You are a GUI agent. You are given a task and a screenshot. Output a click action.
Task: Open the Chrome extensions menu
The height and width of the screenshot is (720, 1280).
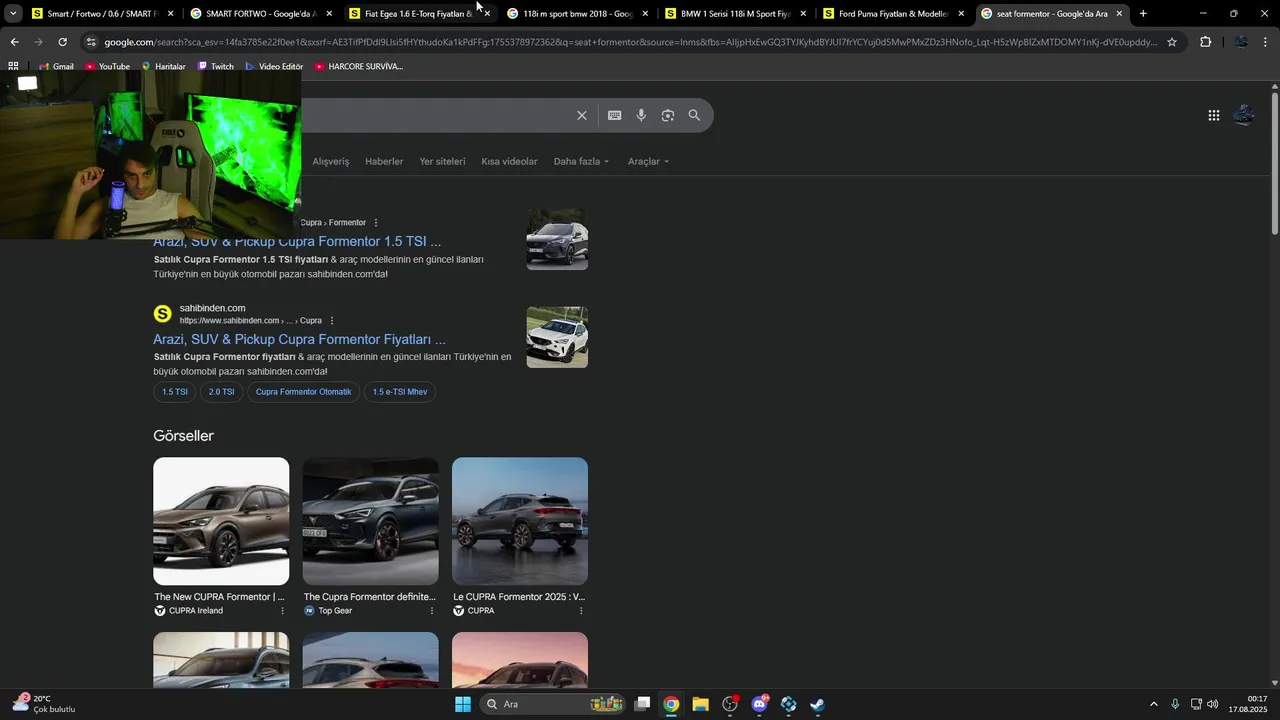[1205, 42]
